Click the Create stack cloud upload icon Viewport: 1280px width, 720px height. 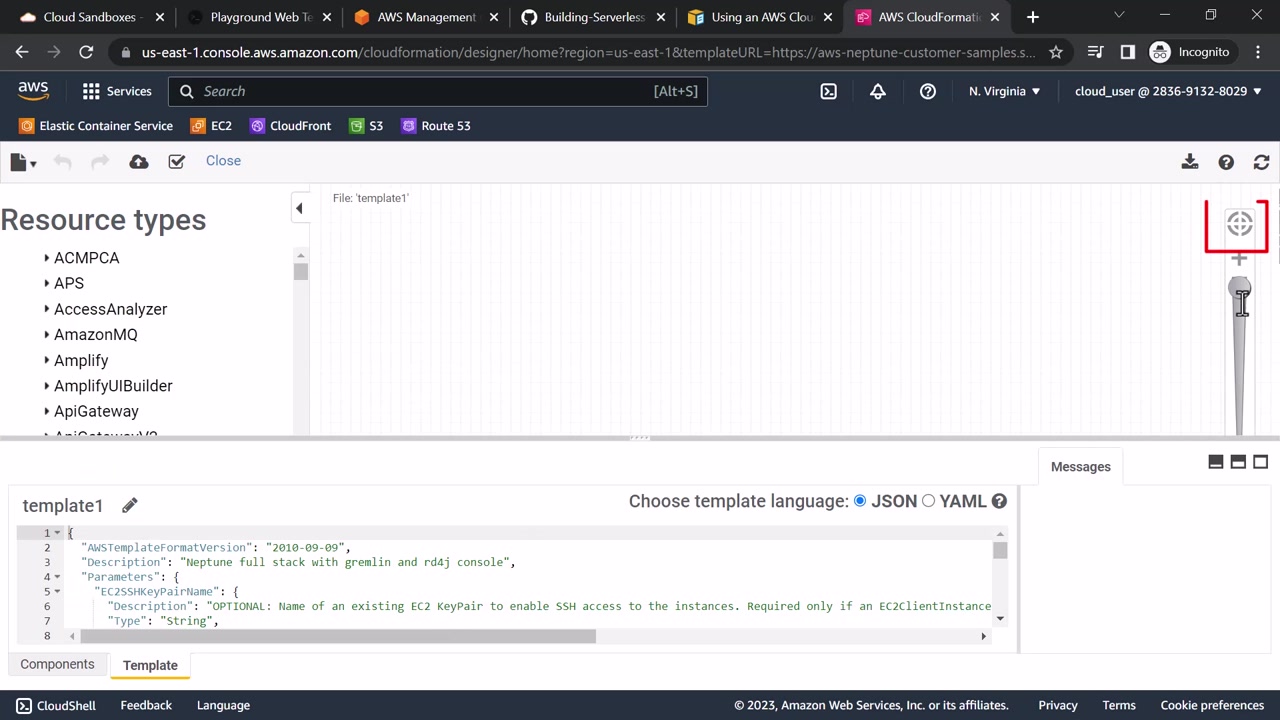pos(139,161)
